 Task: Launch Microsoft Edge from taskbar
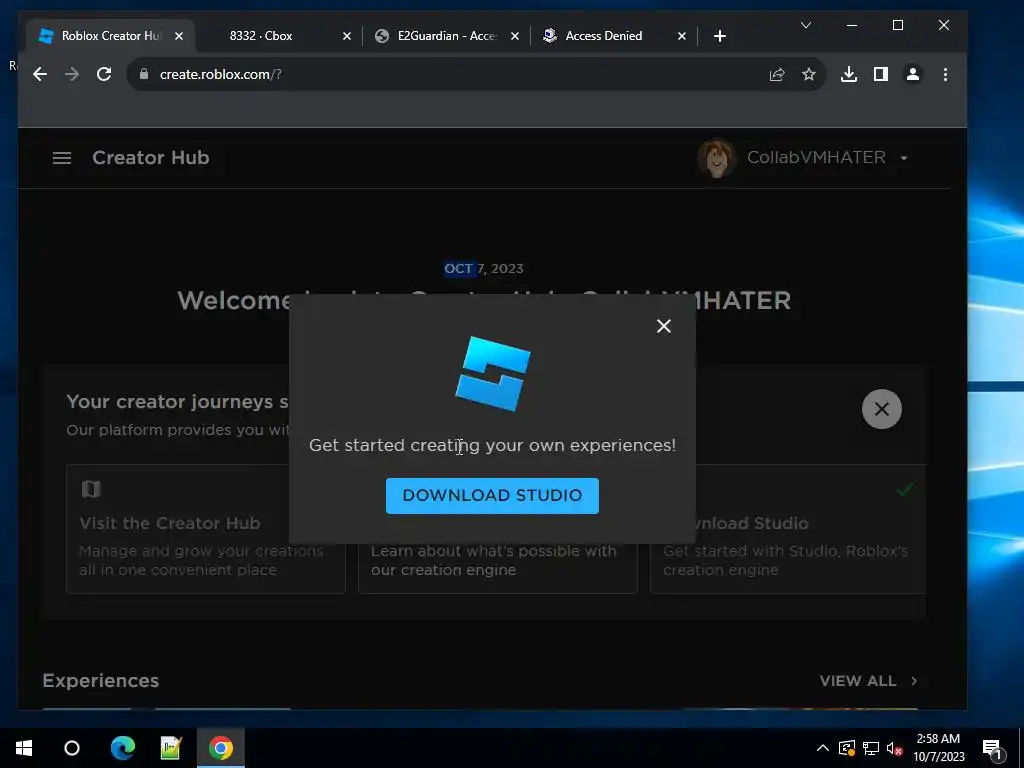pos(122,748)
